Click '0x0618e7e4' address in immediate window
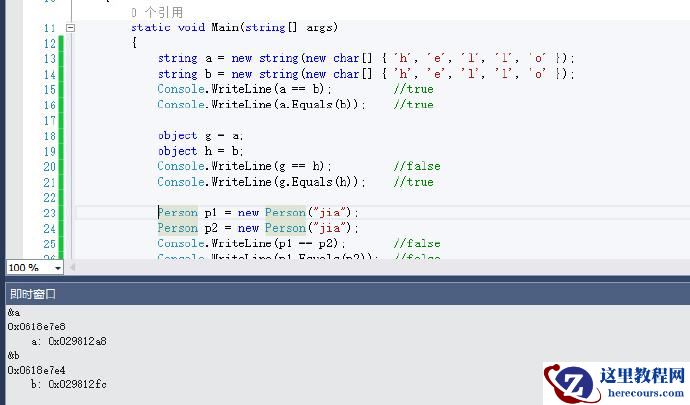690x405 pixels. (x=36, y=370)
